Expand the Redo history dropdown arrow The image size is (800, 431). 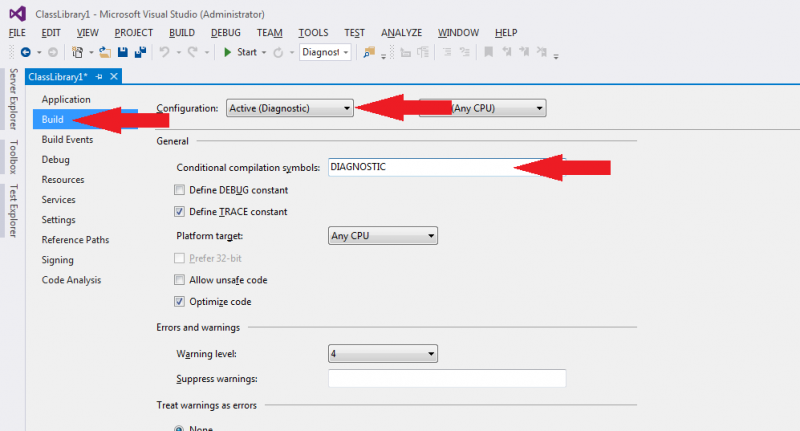coord(207,53)
